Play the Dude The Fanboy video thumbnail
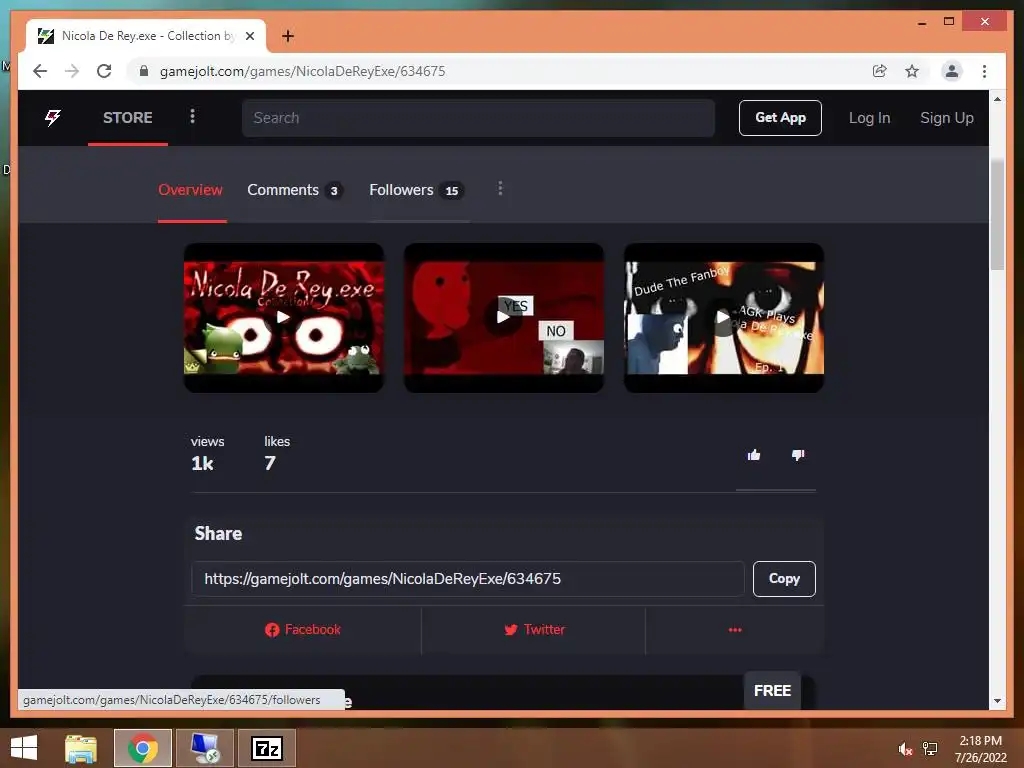This screenshot has width=1024, height=768. [x=724, y=318]
